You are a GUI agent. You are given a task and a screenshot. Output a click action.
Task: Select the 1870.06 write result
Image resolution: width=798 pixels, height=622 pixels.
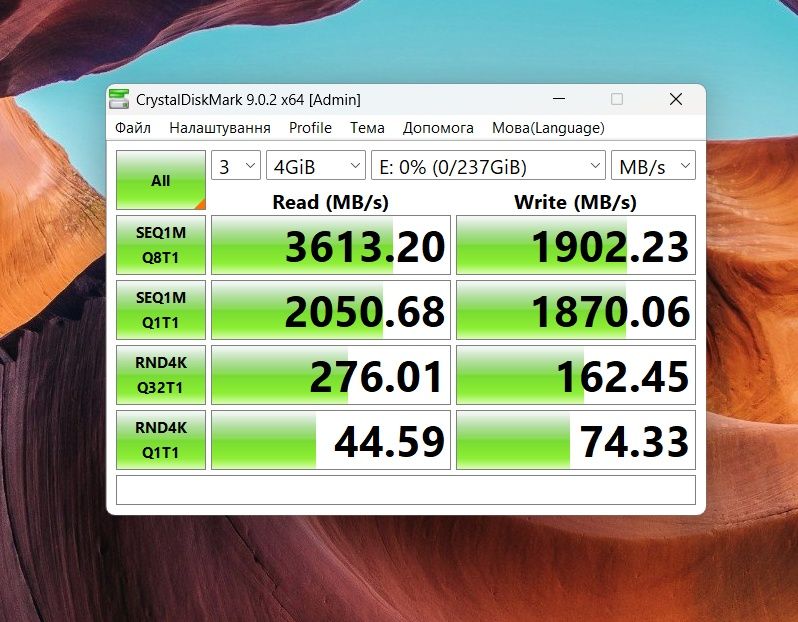(x=576, y=310)
